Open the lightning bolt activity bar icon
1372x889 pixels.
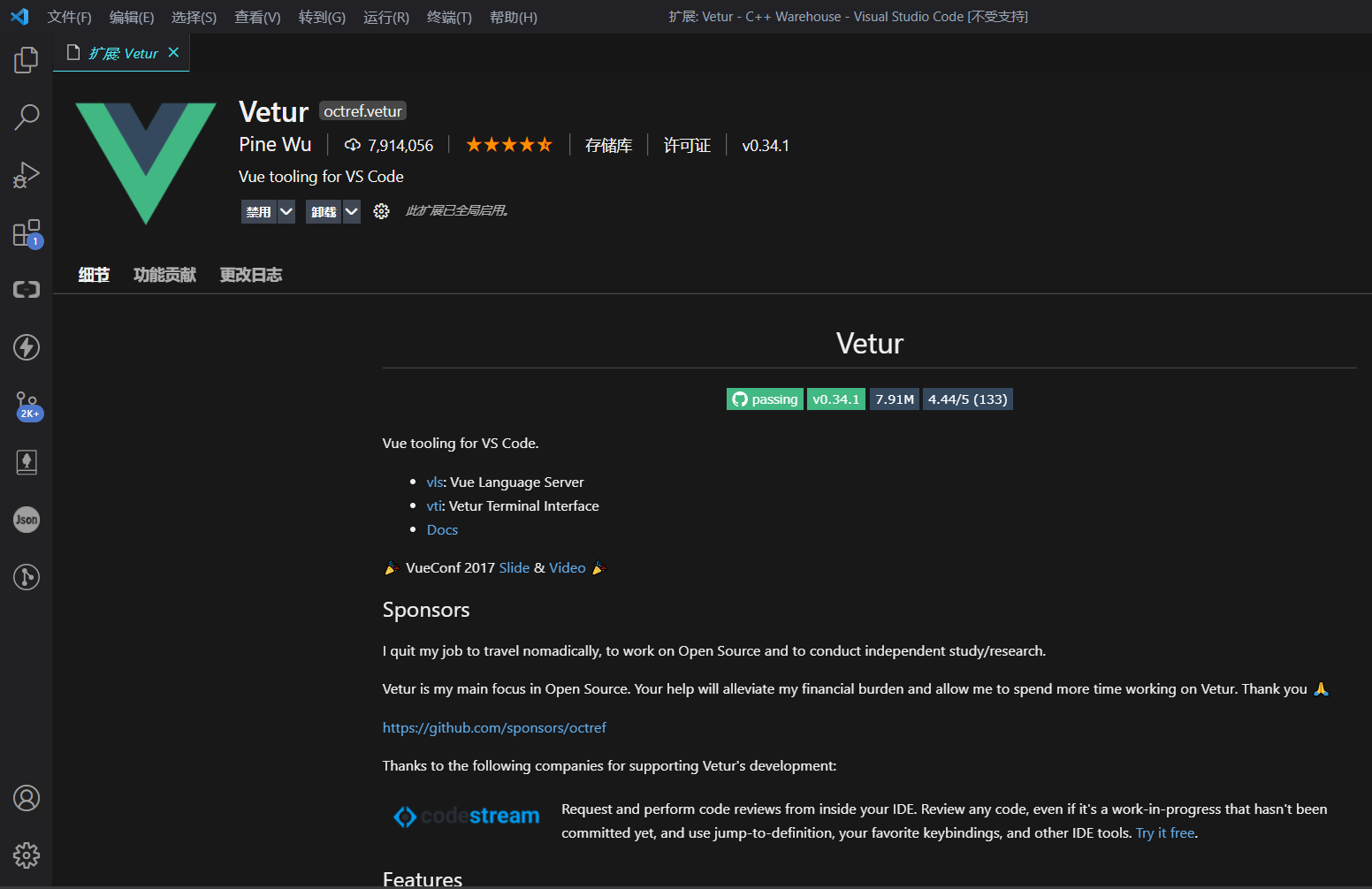[x=27, y=347]
